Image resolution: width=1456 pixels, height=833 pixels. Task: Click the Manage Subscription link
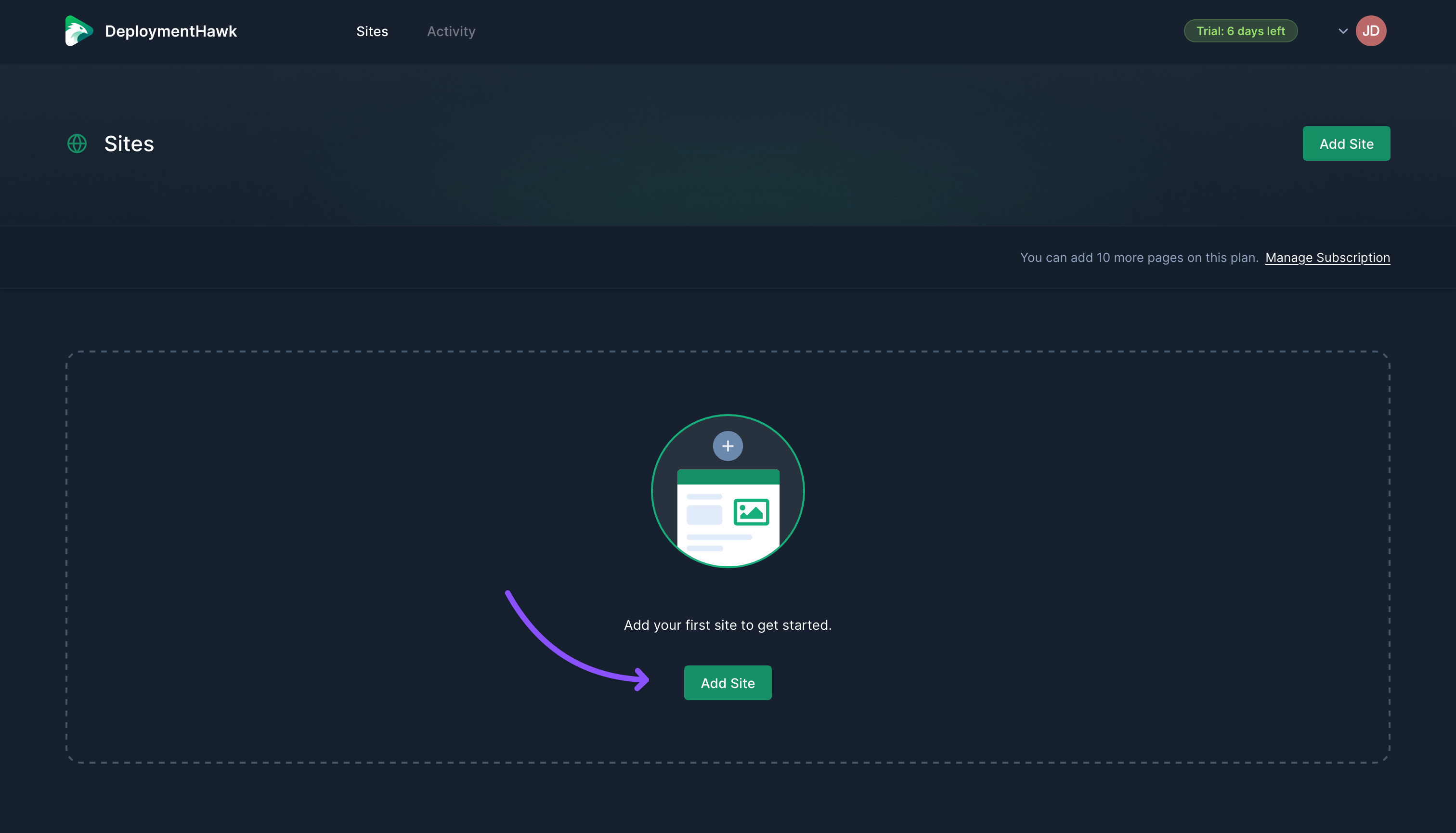coord(1327,258)
